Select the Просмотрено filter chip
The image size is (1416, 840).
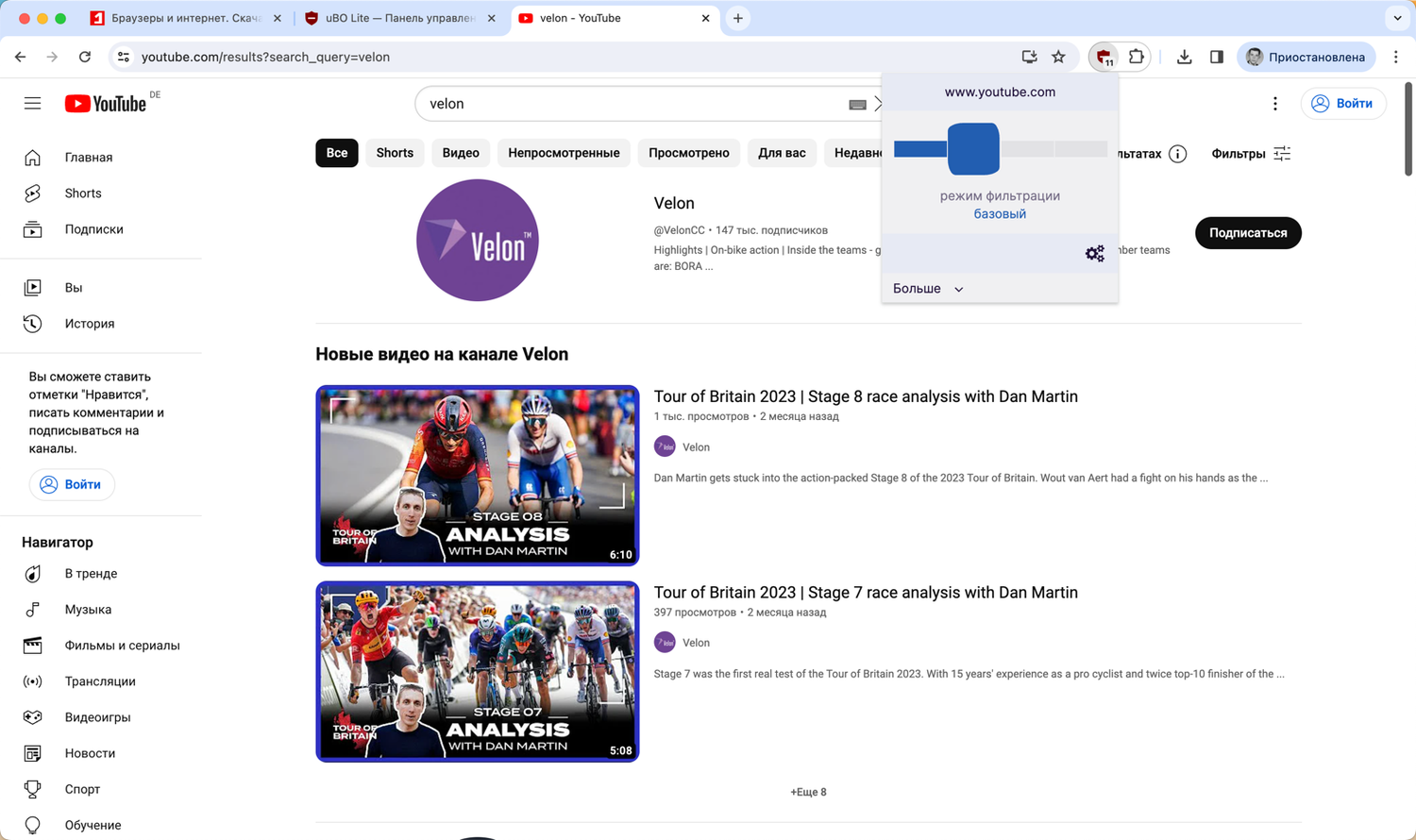point(689,153)
